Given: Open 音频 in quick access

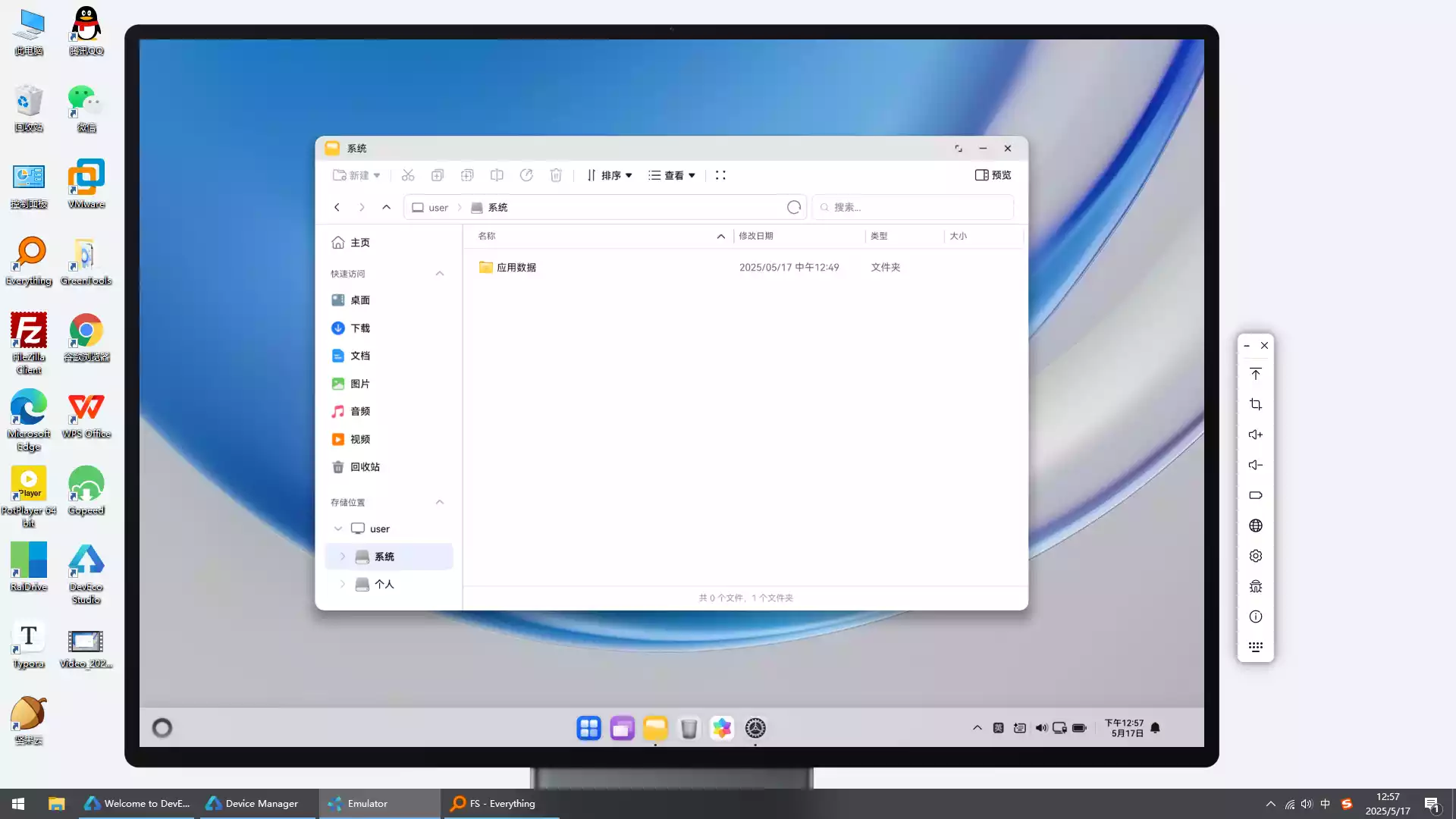Looking at the screenshot, I should (388, 411).
